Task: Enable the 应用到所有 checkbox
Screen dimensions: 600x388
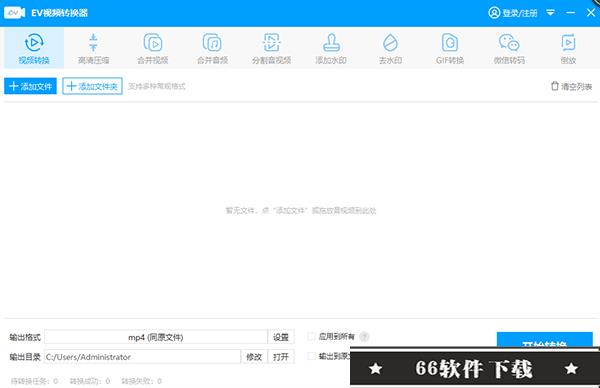Action: 311,337
